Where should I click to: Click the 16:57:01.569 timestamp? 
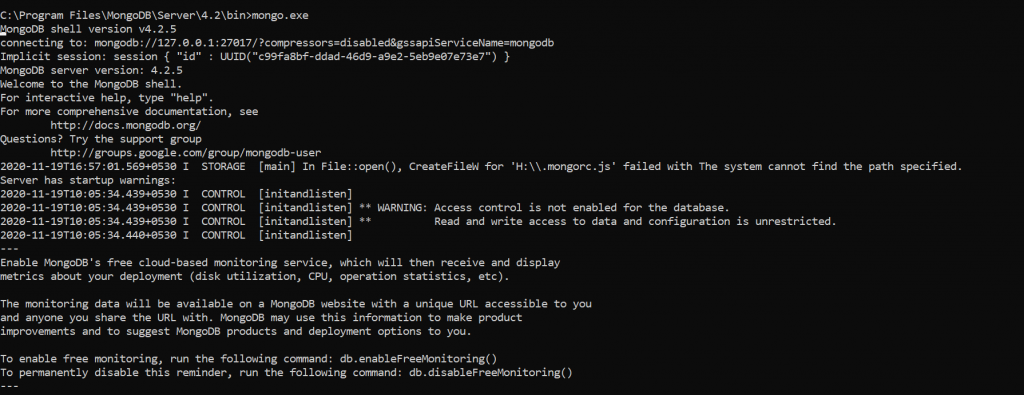pyautogui.click(x=107, y=166)
